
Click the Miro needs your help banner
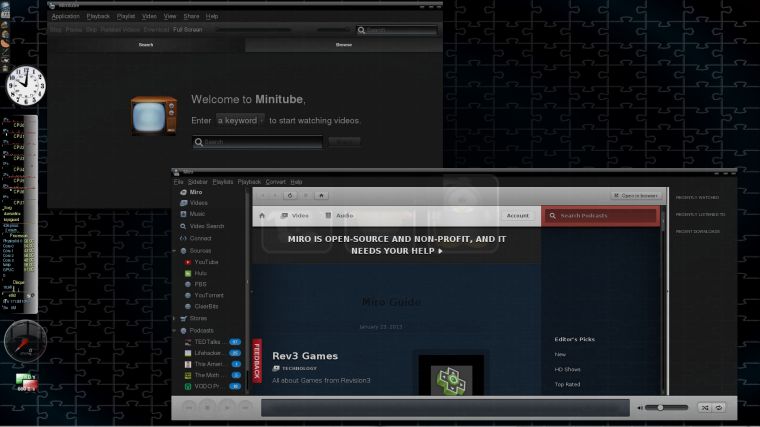point(396,245)
